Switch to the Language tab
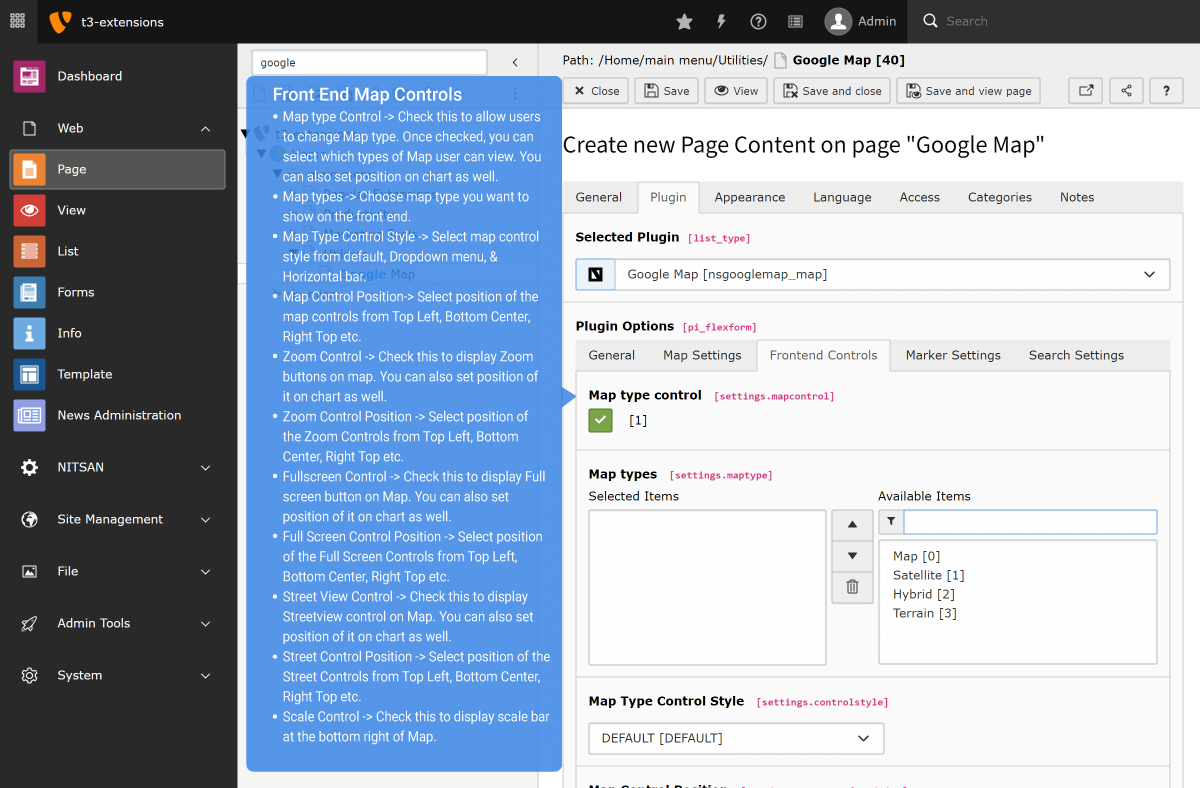 coord(842,197)
